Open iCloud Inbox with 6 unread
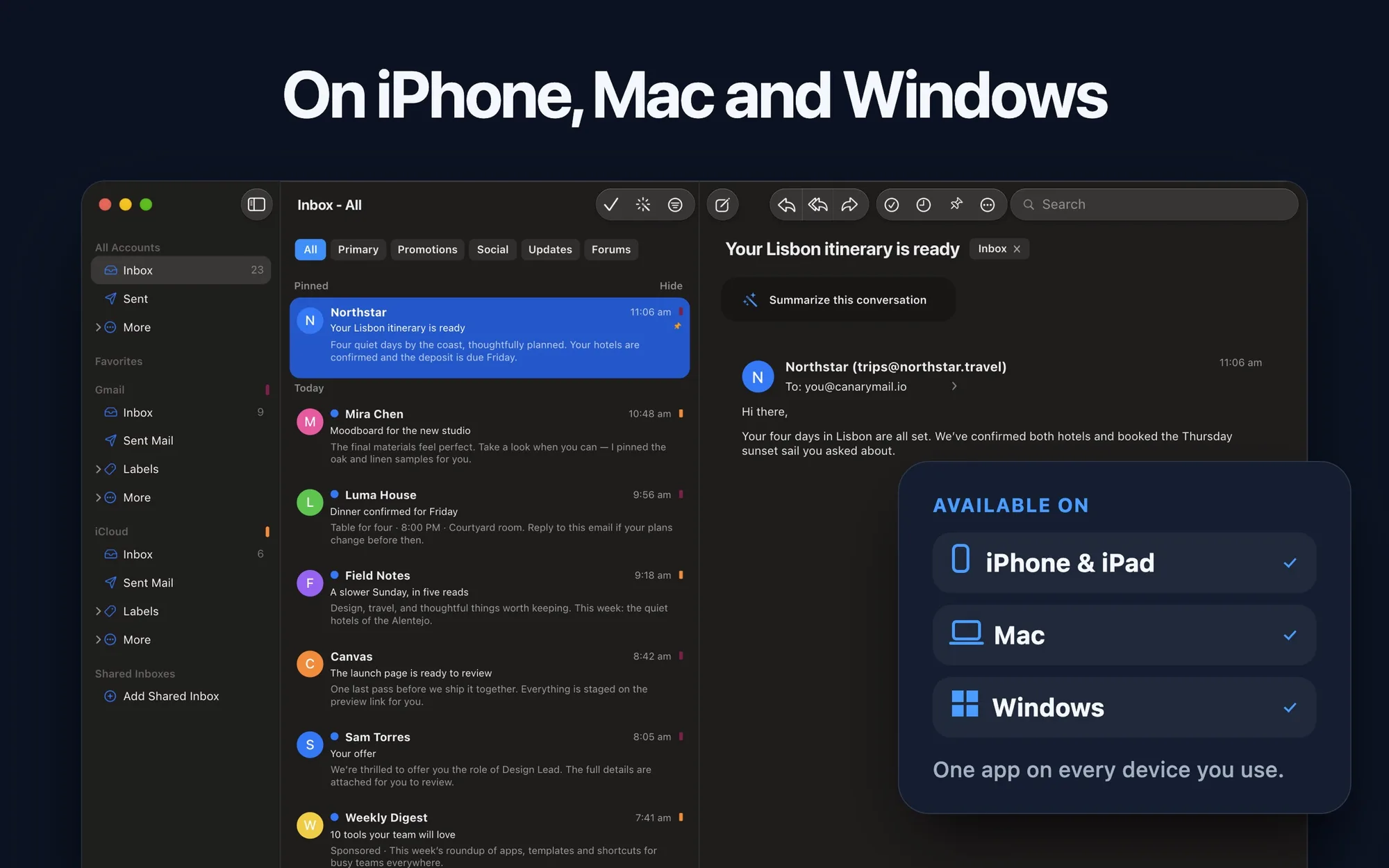 181,554
